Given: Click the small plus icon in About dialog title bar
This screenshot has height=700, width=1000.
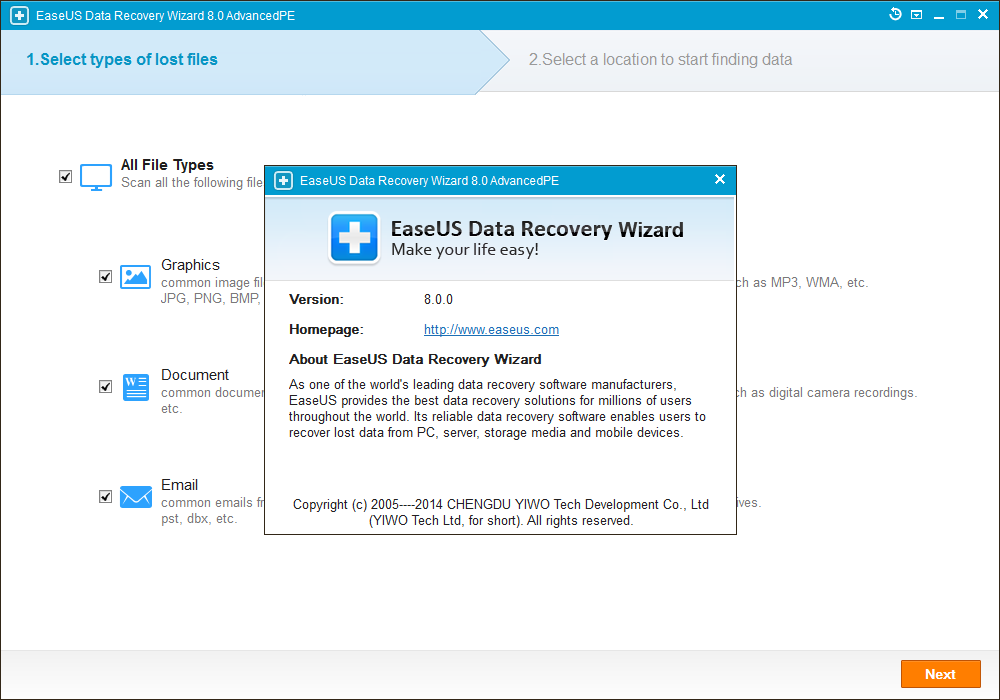Looking at the screenshot, I should [283, 180].
